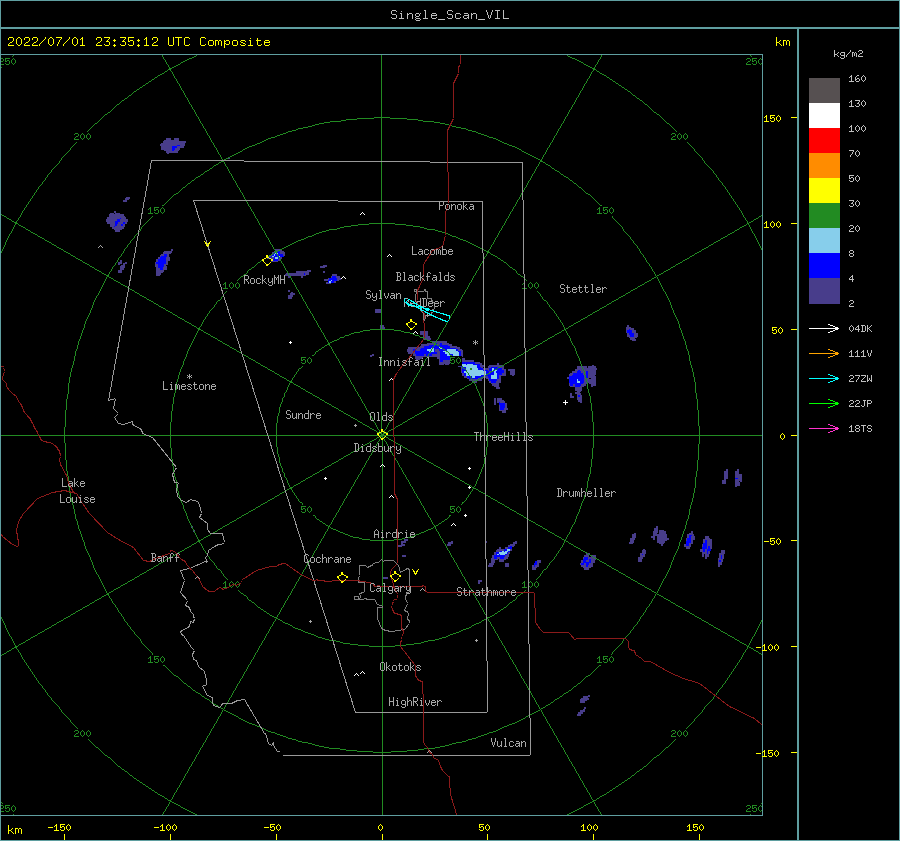Click the yellow diamond marker over Calgary
This screenshot has height=841, width=900.
point(395,576)
